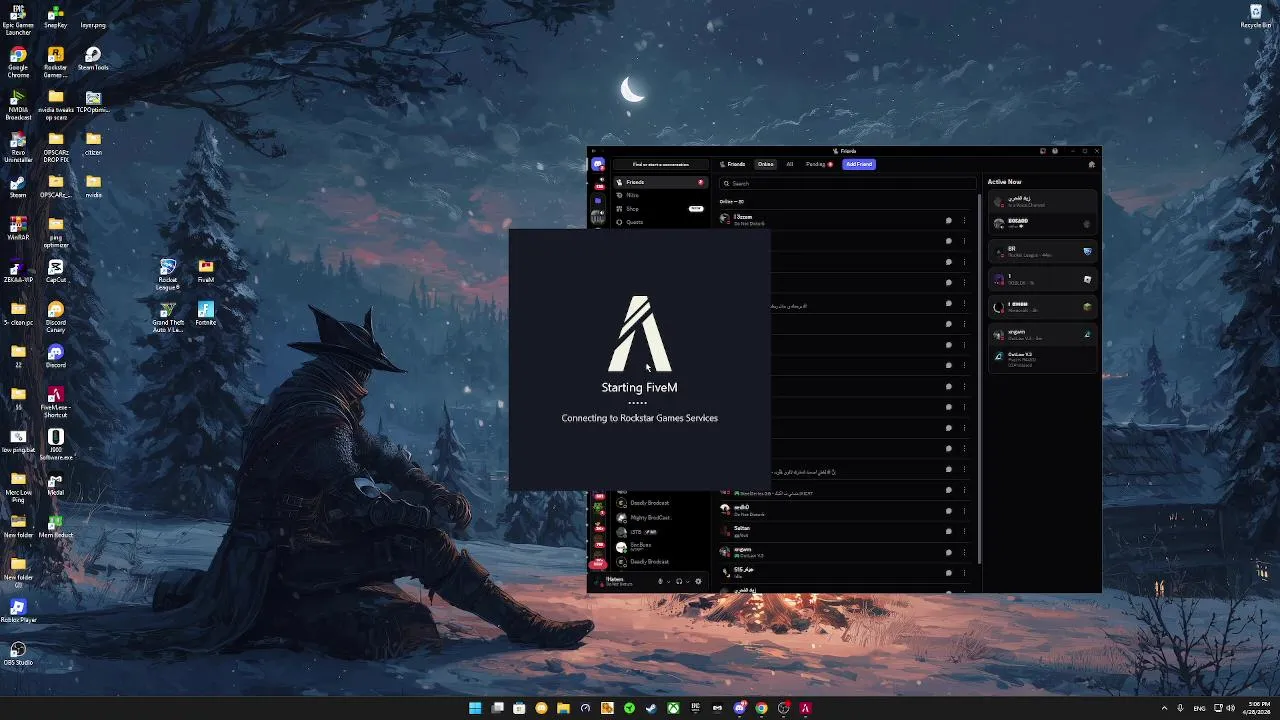Click Find or start a conversation

point(661,164)
